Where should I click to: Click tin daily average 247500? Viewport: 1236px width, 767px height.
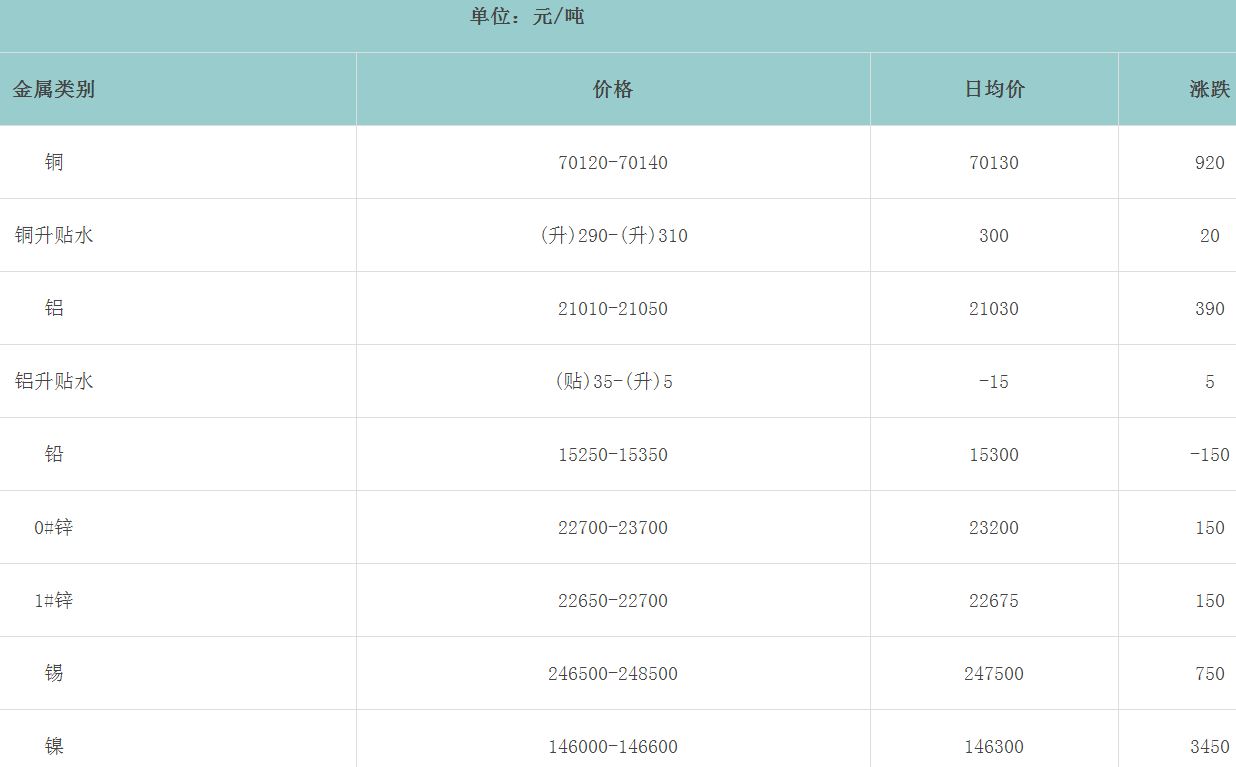point(994,674)
